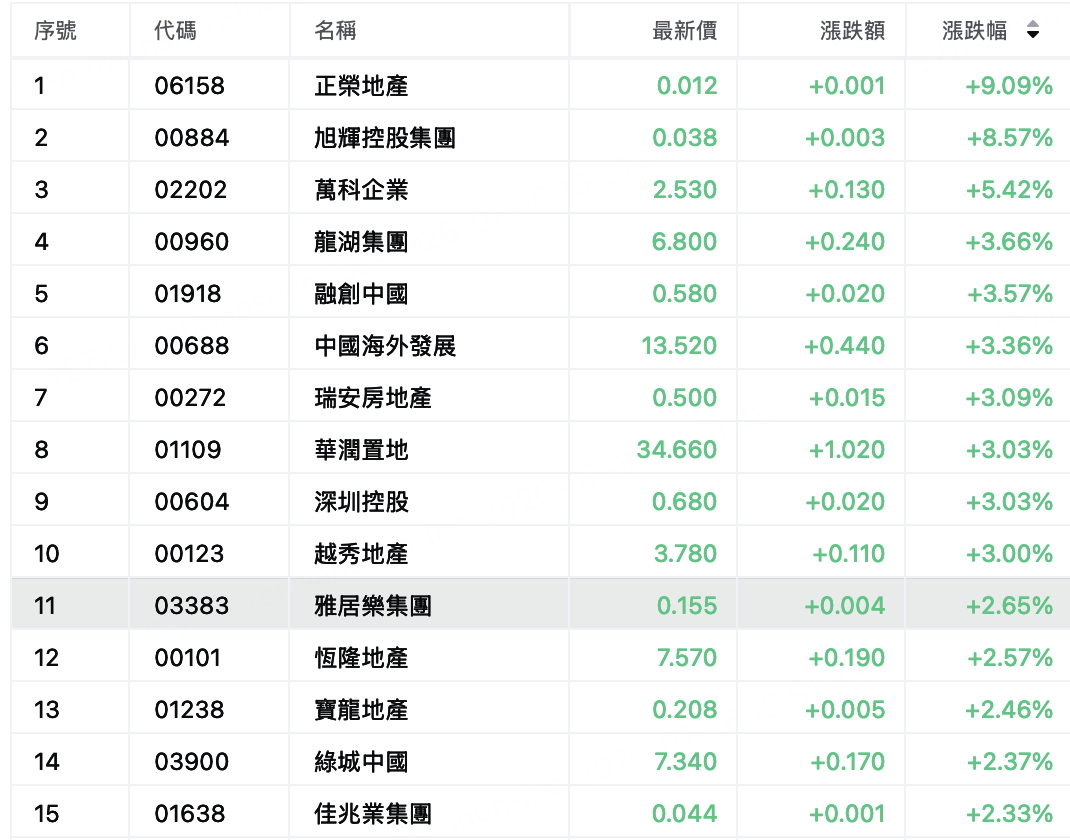The image size is (1070, 840).
Task: Click the 最新價 column header
Action: pos(684,31)
